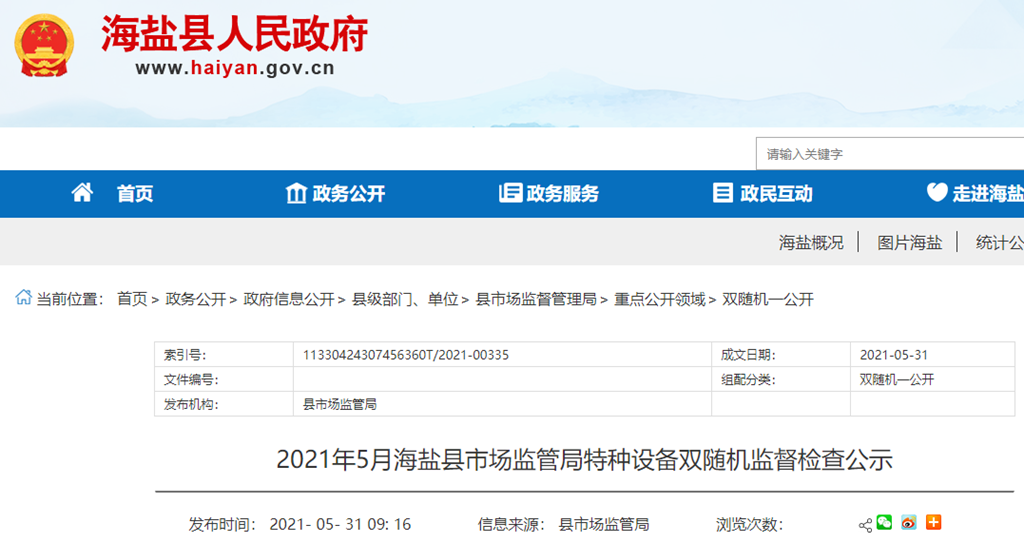
Task: Open the 政务公开 navigation menu
Action: tap(349, 193)
